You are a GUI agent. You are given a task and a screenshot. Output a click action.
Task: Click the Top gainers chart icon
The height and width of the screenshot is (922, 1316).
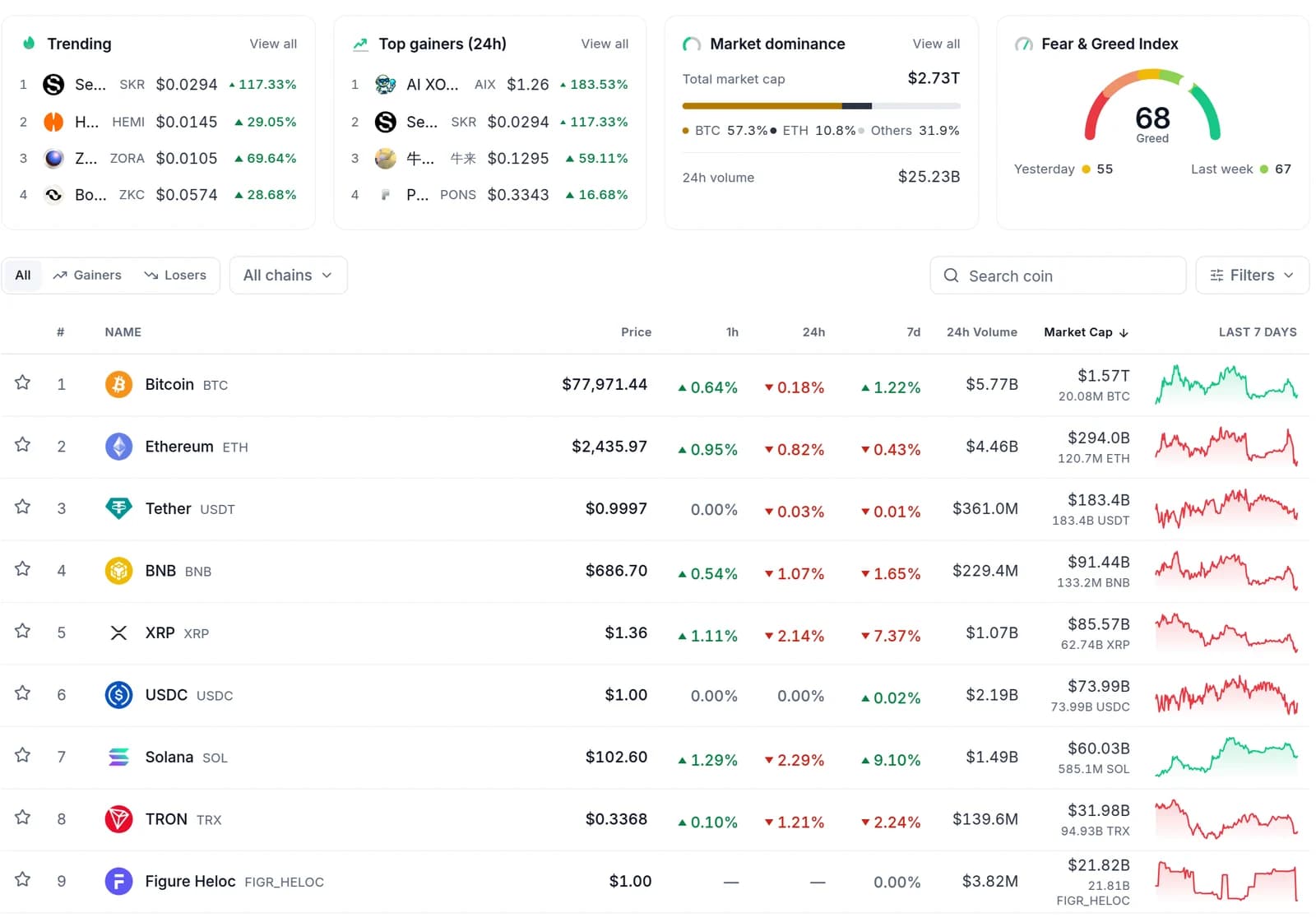[360, 44]
